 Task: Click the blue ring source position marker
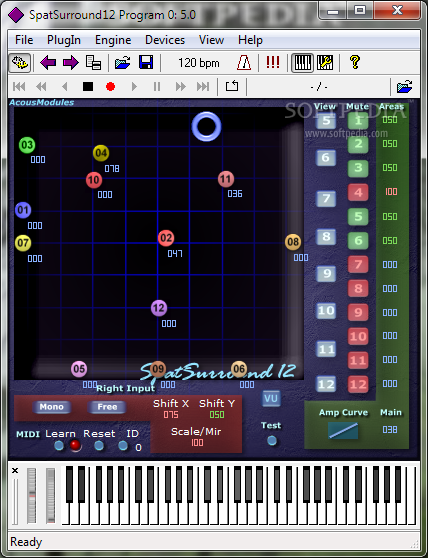(x=206, y=126)
